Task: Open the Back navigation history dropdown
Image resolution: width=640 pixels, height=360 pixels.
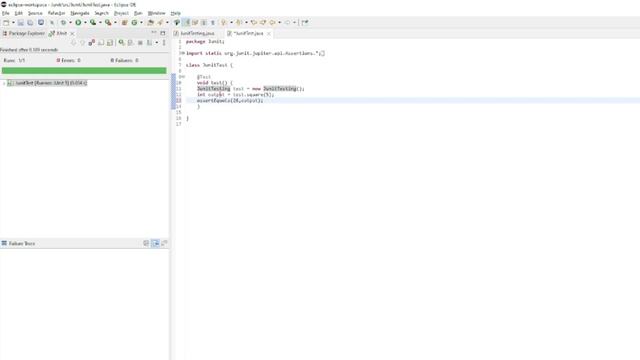Action: tap(280, 22)
